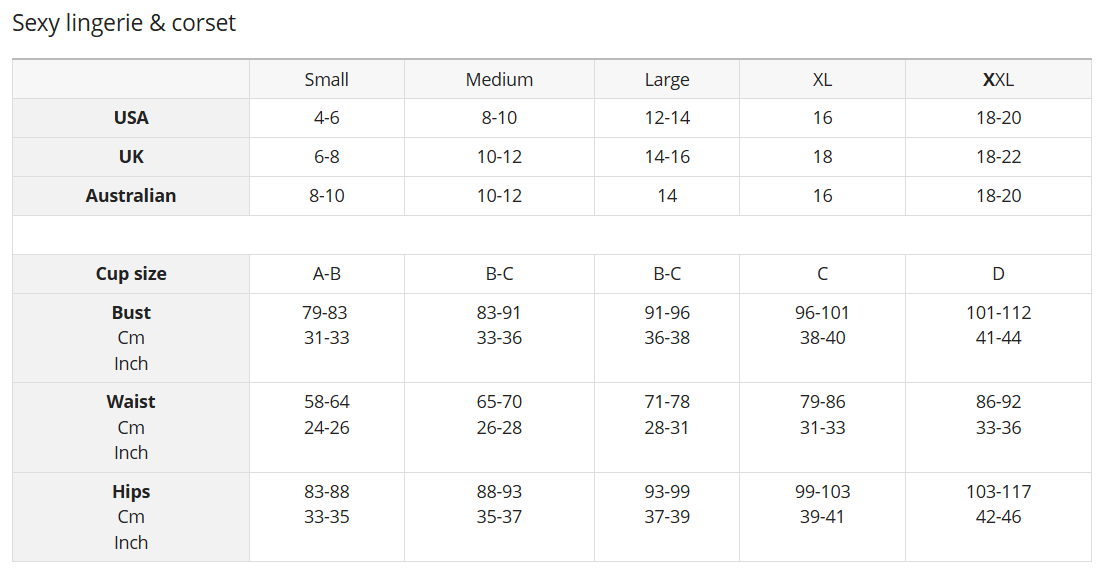Click the USA row label
This screenshot has width=1103, height=578.
tap(131, 118)
